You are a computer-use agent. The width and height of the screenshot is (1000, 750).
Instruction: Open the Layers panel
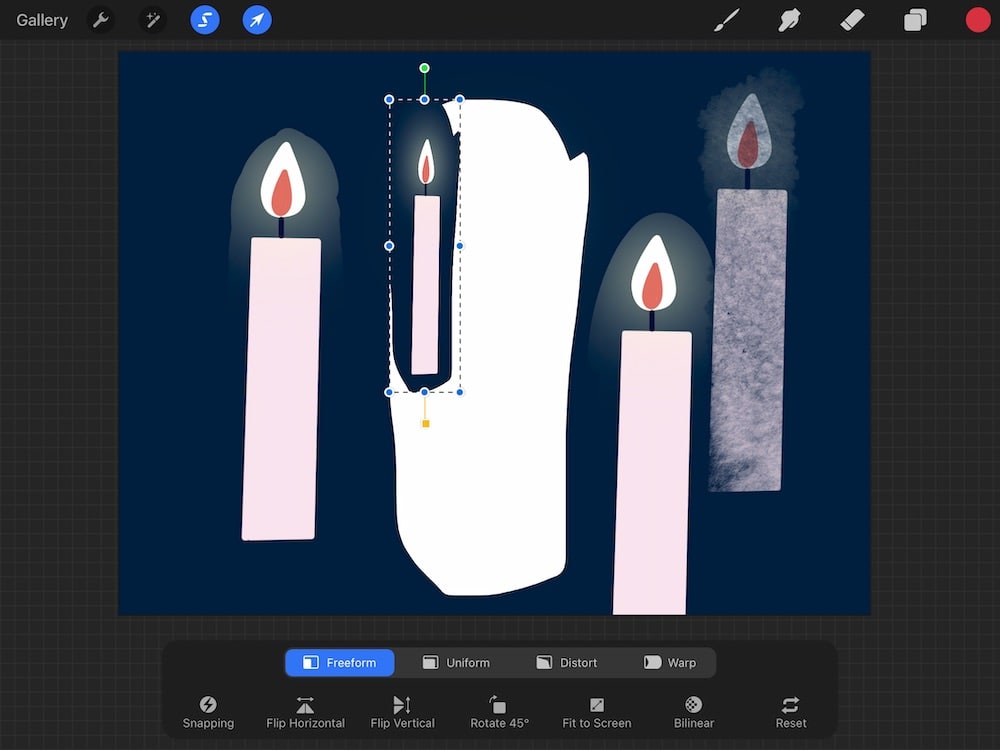pos(914,19)
